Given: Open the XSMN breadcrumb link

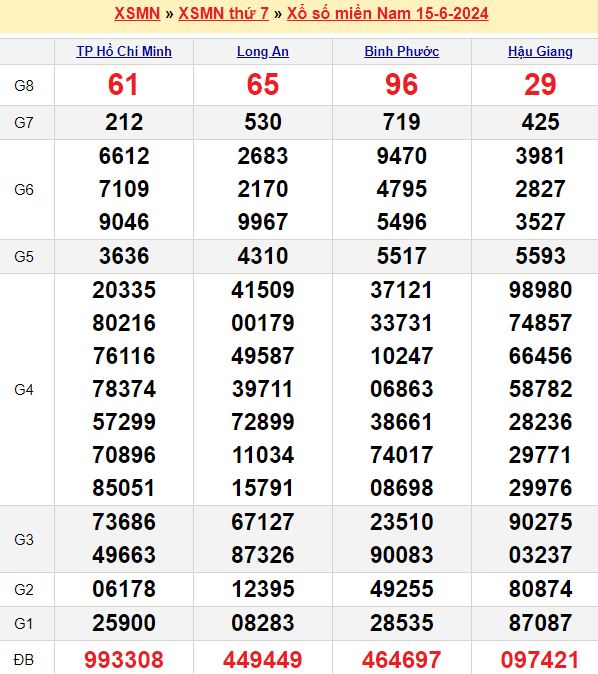Looking at the screenshot, I should click(x=137, y=13).
